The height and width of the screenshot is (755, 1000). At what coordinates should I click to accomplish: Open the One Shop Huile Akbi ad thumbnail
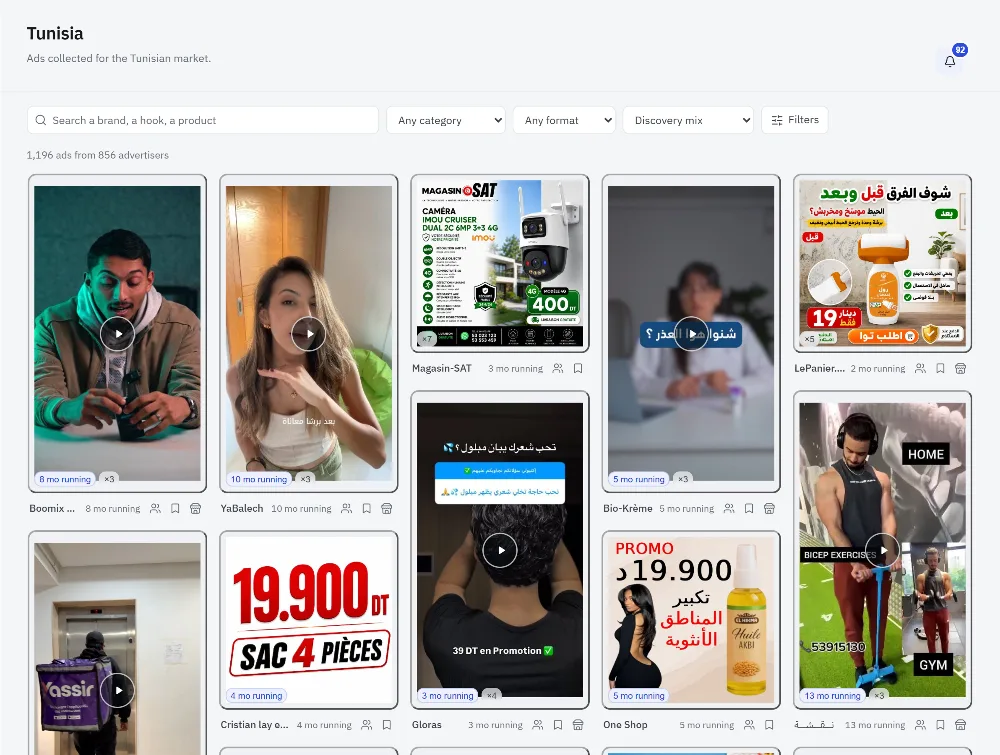pos(691,620)
